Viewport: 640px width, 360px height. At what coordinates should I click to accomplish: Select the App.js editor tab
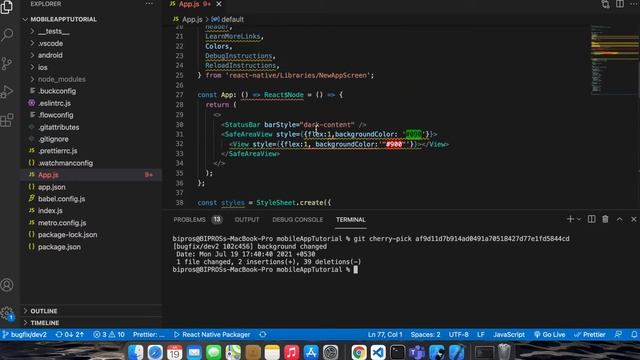point(194,4)
